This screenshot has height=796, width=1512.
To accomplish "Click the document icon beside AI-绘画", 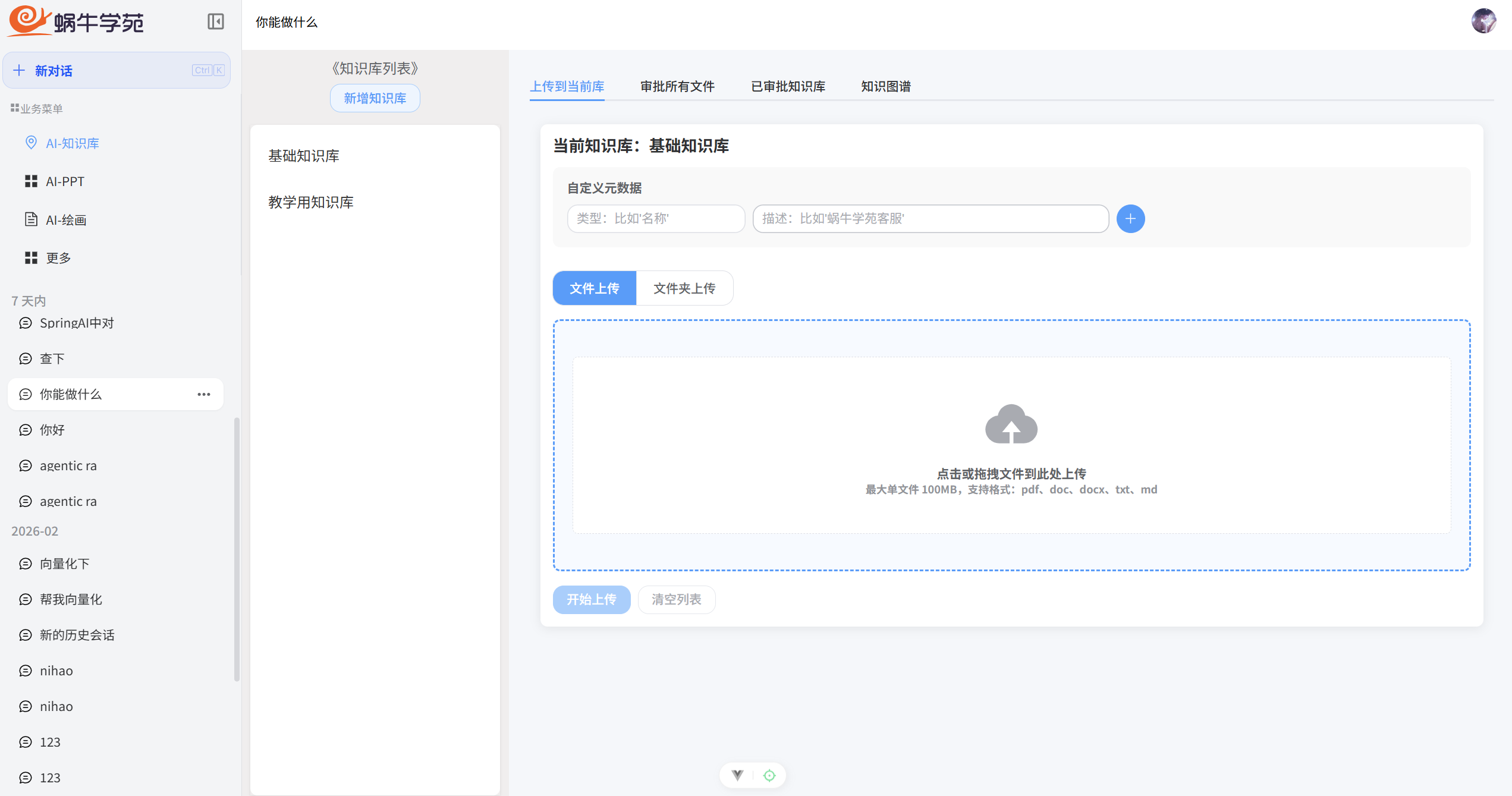I will pos(31,219).
